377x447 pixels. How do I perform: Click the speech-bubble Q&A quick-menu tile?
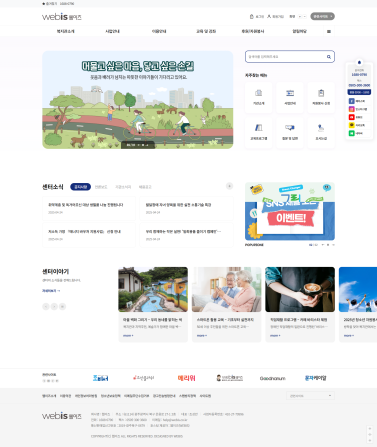290,132
